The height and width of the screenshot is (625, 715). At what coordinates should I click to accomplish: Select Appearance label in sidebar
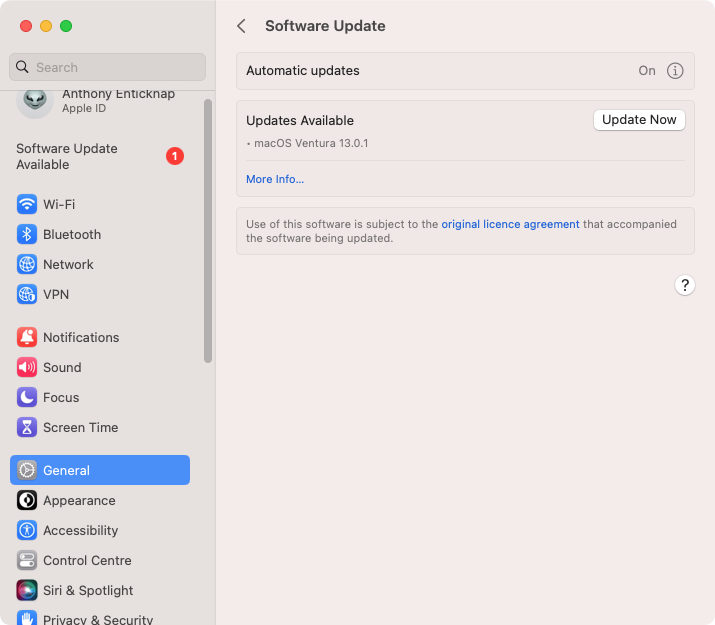(79, 501)
